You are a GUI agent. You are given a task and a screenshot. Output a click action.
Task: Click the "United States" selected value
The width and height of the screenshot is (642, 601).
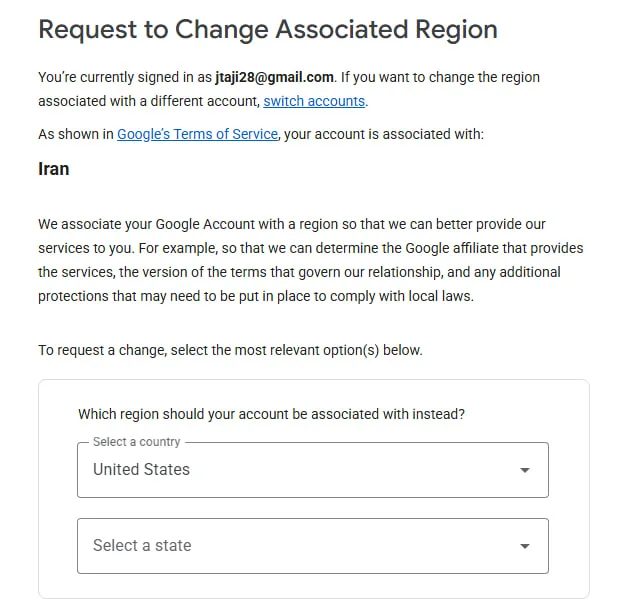click(x=141, y=469)
